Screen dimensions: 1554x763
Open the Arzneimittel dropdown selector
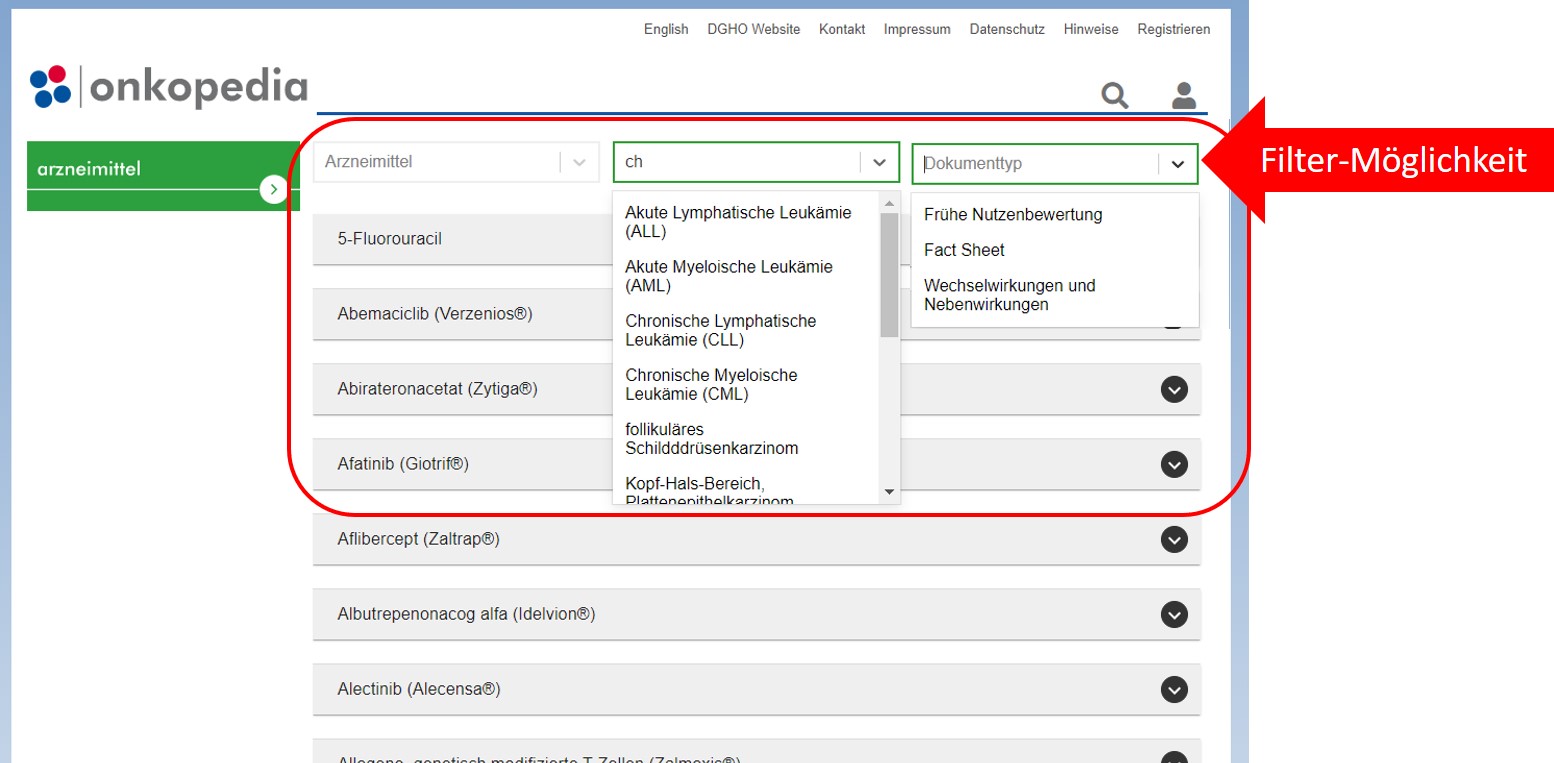click(x=578, y=162)
